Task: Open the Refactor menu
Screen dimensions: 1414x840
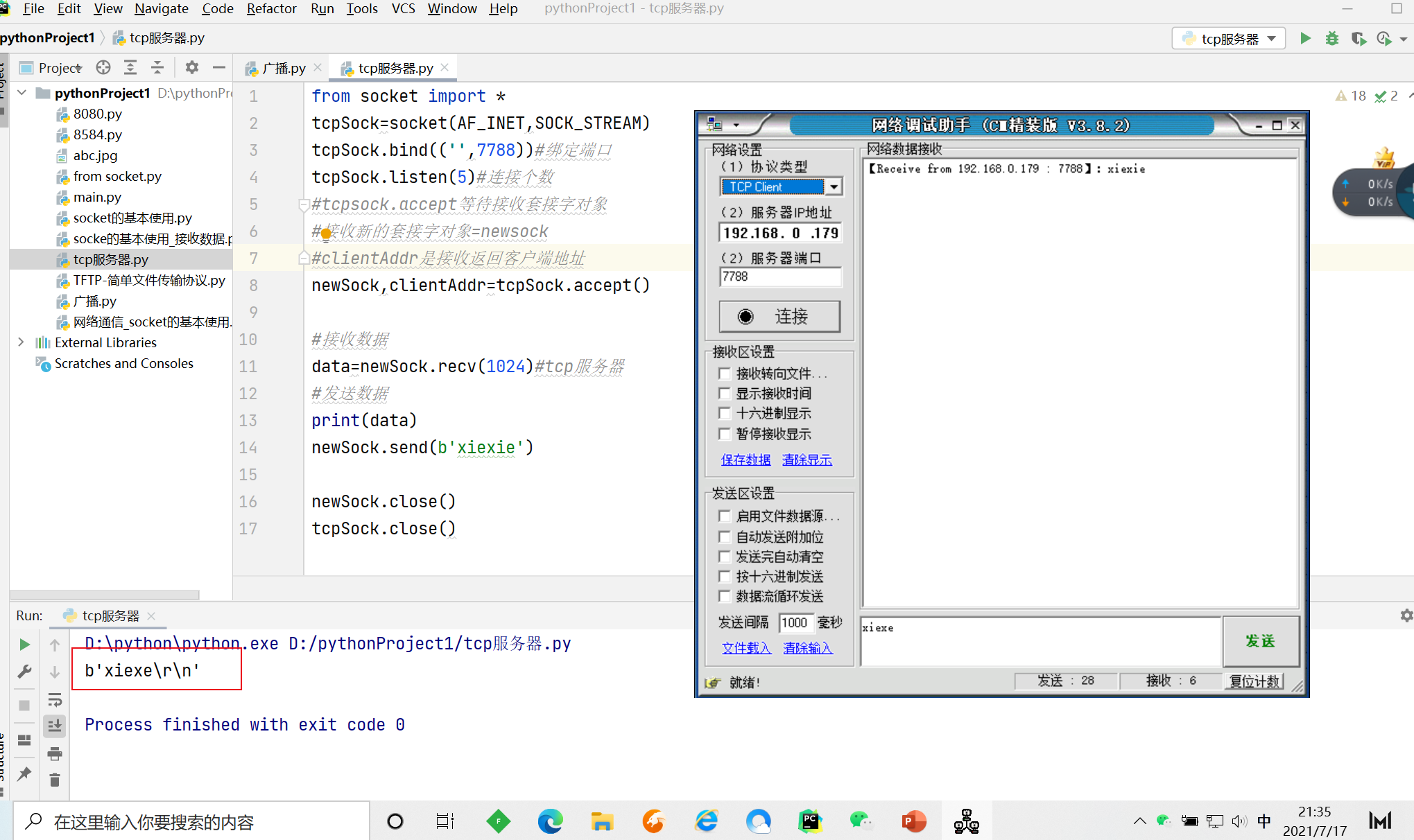Action: (x=271, y=9)
